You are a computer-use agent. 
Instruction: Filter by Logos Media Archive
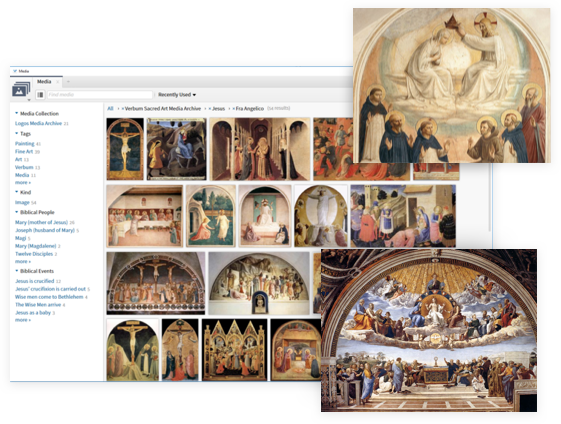[38, 123]
